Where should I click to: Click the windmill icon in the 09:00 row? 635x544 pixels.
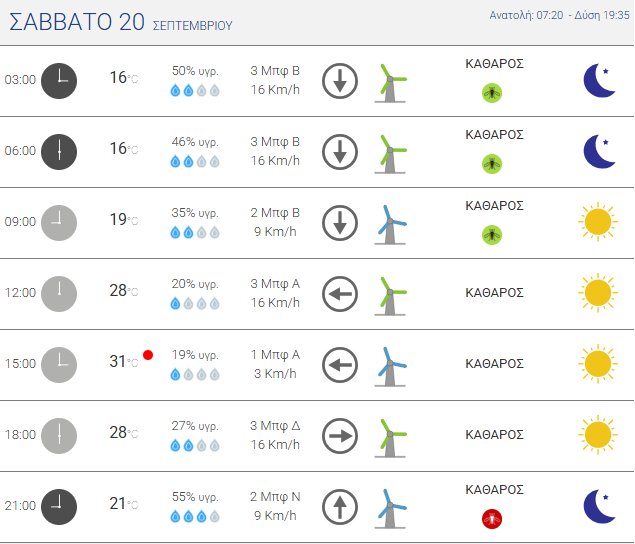tap(391, 223)
